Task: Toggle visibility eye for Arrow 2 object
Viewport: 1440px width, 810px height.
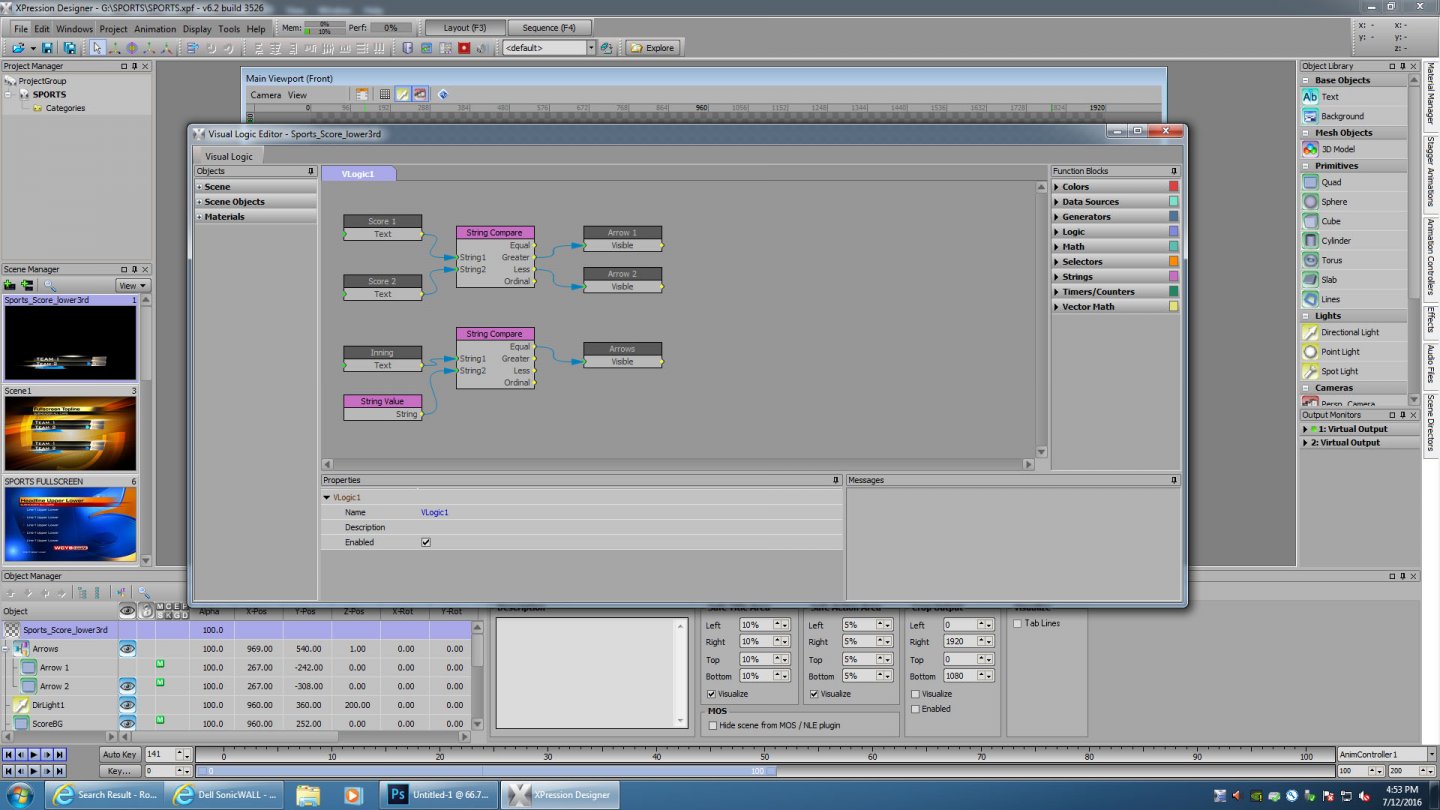Action: pos(128,686)
